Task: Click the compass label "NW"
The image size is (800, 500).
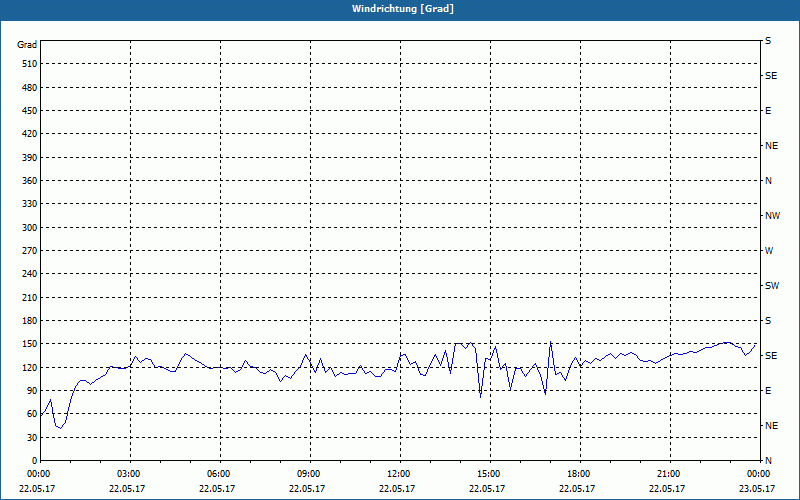Action: 772,216
